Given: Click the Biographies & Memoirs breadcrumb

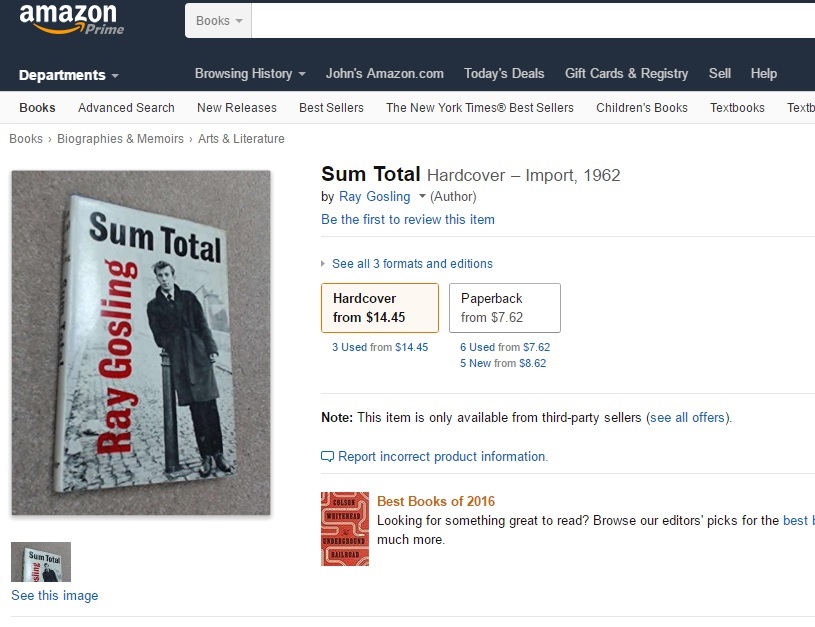Looking at the screenshot, I should coord(120,139).
